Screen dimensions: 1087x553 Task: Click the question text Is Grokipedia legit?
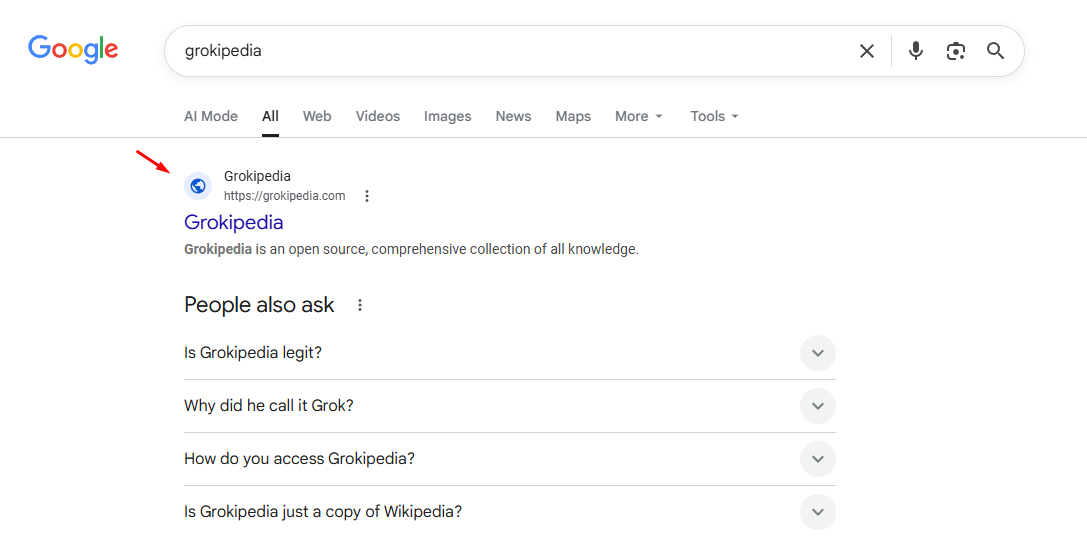click(253, 353)
